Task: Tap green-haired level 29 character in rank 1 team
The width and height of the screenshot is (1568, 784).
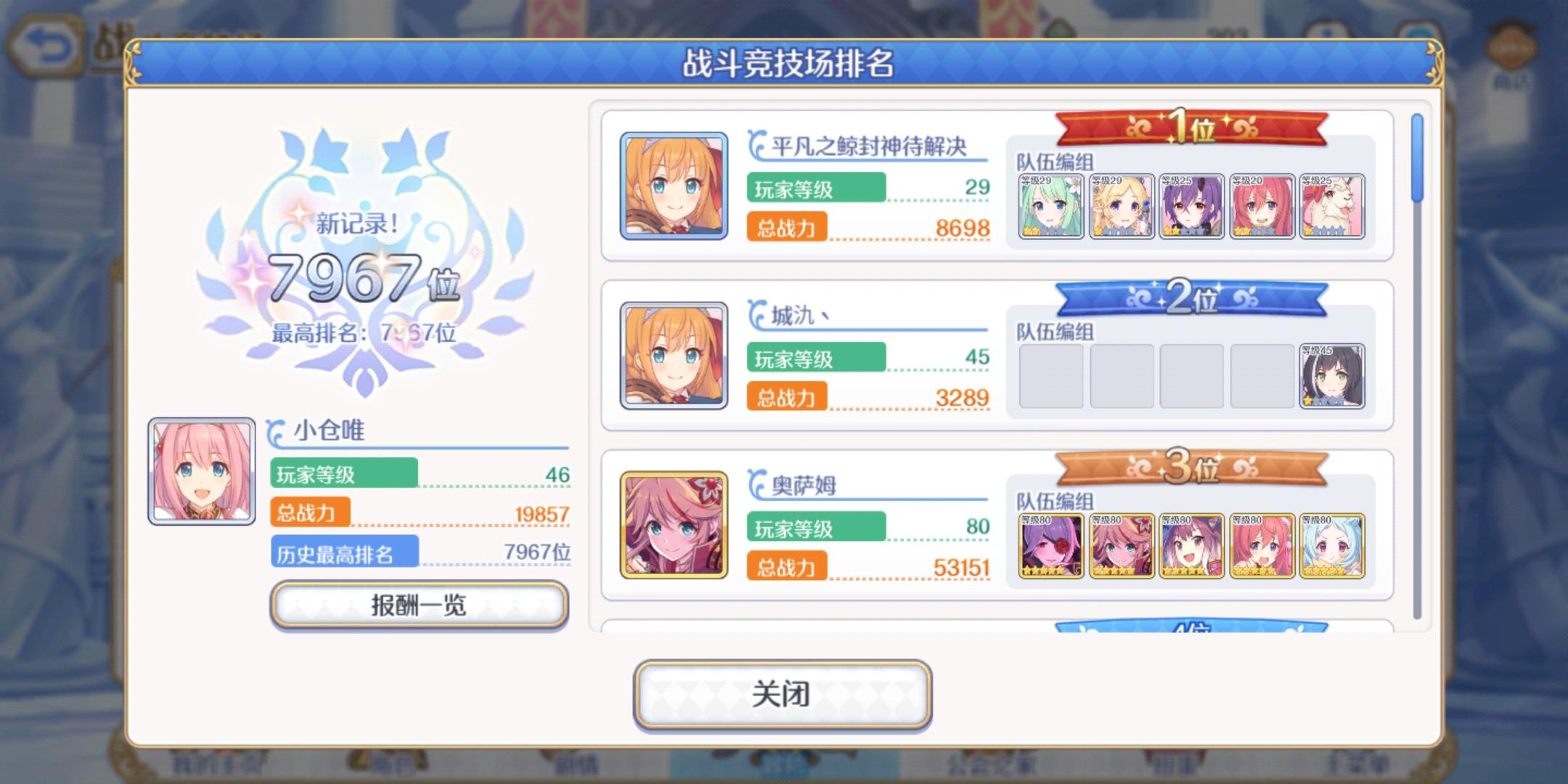Action: coord(1051,206)
